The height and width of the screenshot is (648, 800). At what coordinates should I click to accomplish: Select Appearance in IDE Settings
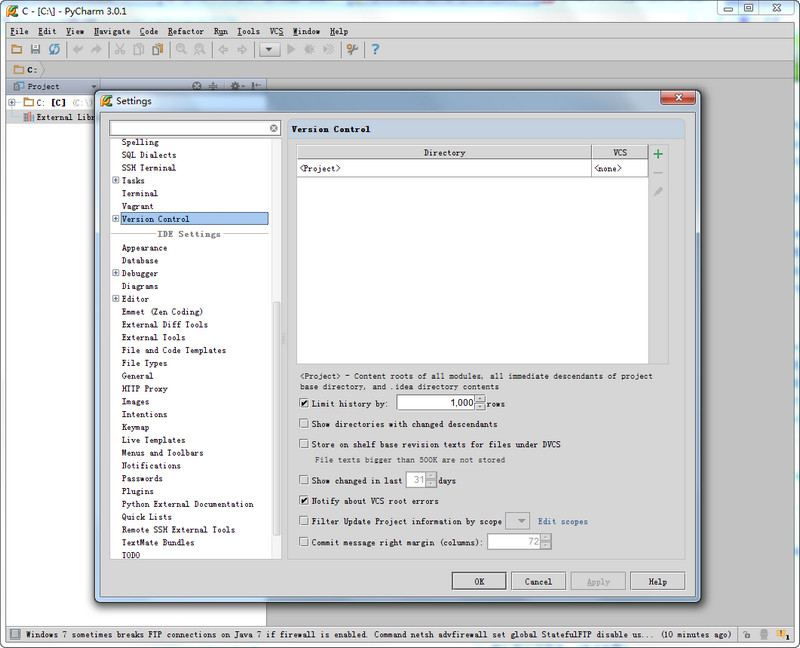tap(144, 247)
